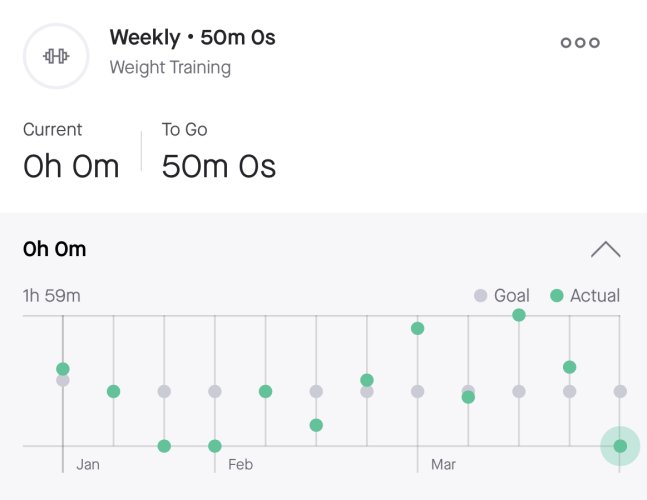Screen dimensions: 647x500
Task: Select the highlighted green dot at chart end
Action: (x=620, y=446)
